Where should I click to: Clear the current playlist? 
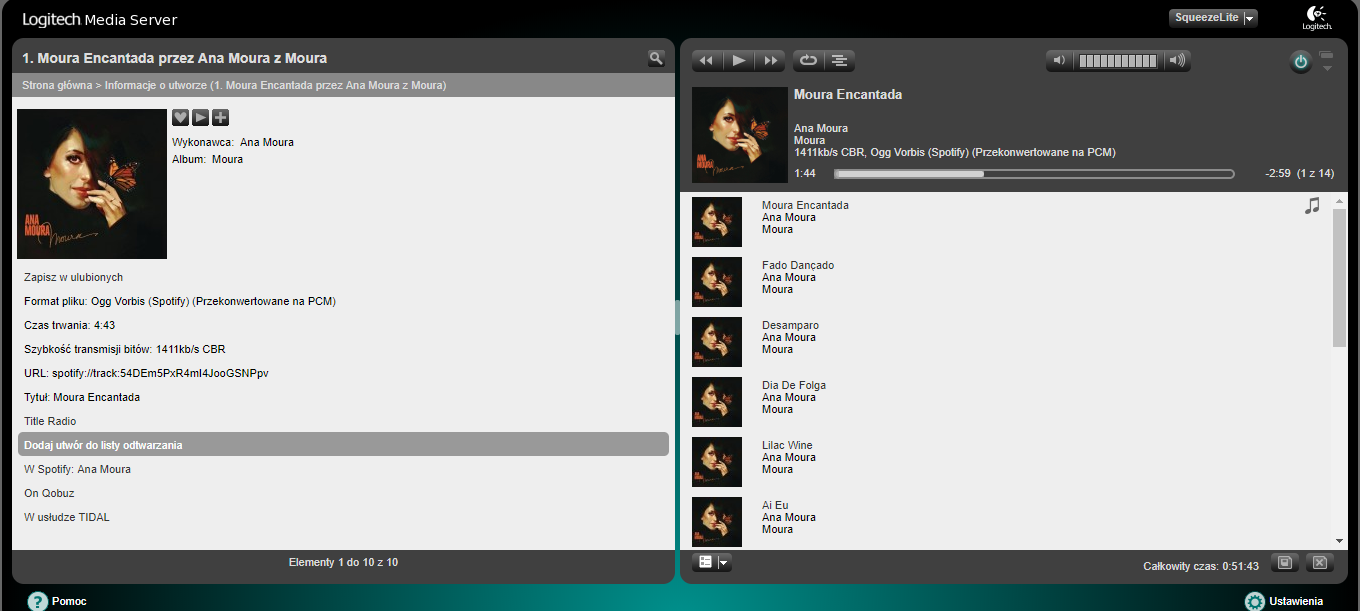(1319, 563)
